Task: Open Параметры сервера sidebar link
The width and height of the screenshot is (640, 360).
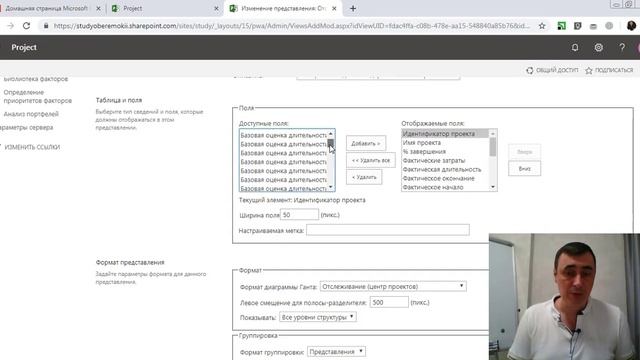Action: (x=27, y=127)
